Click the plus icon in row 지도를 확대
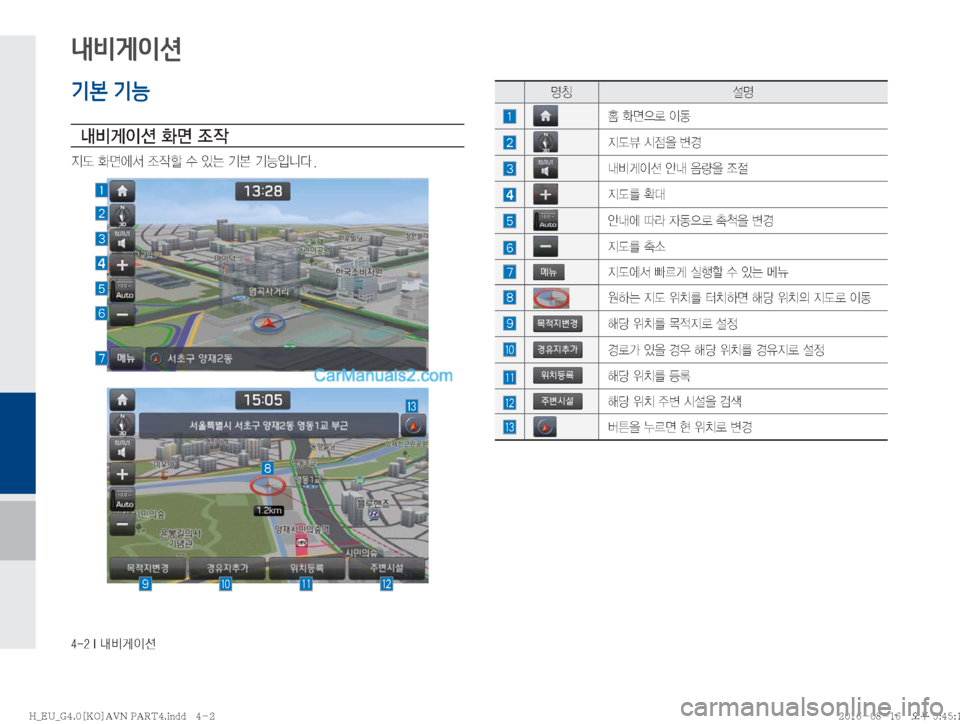Image resolution: width=960 pixels, height=724 pixels. [x=545, y=195]
